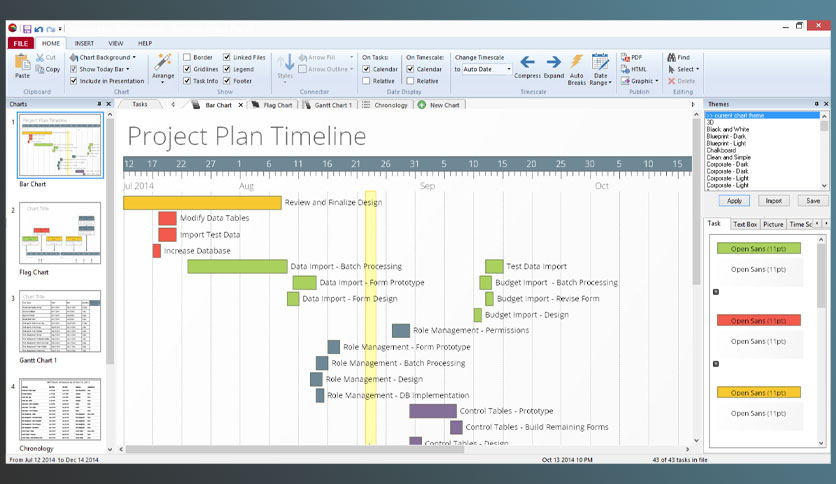
Task: Click the Find binoculars icon
Action: tap(672, 57)
